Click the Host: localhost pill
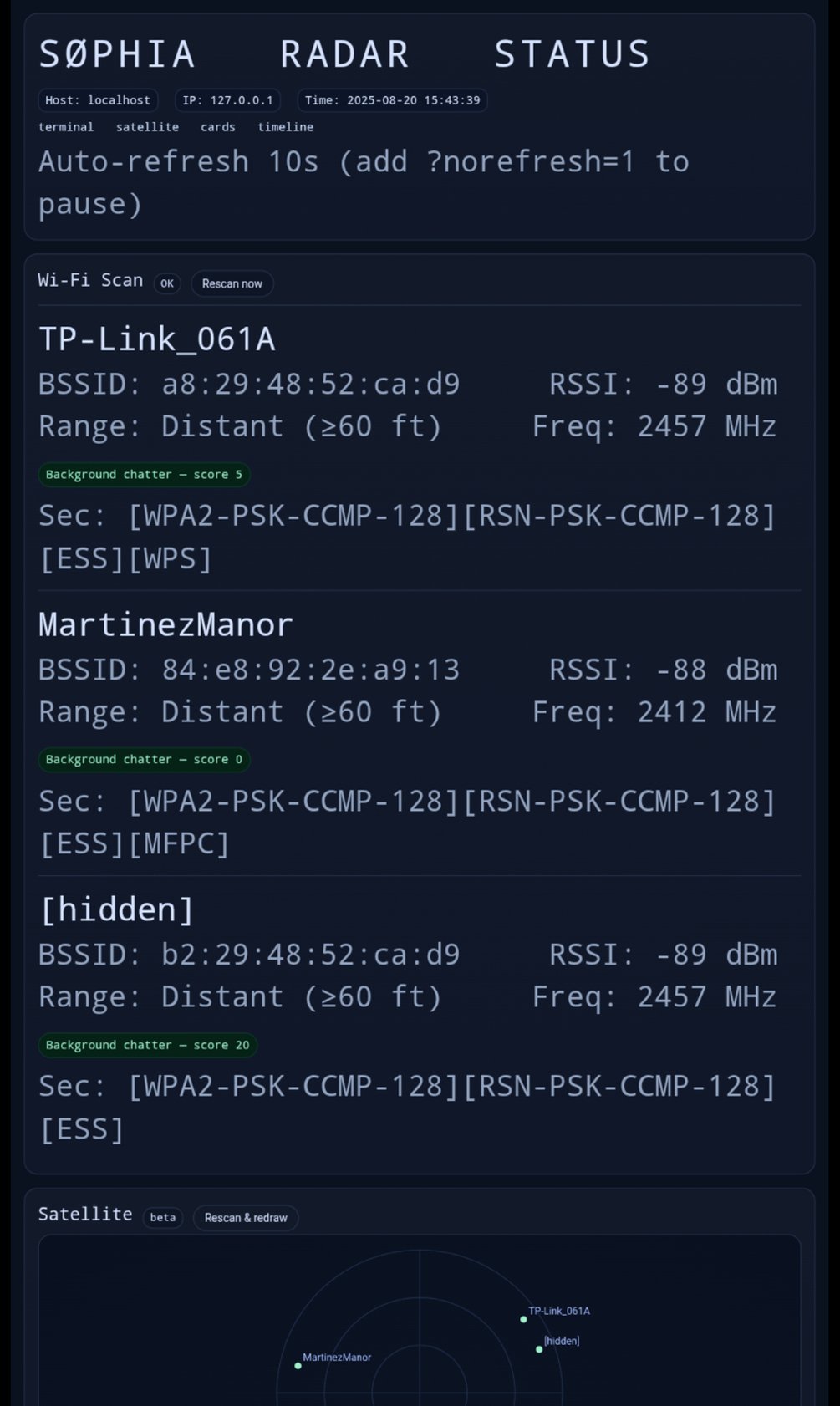 tap(98, 100)
